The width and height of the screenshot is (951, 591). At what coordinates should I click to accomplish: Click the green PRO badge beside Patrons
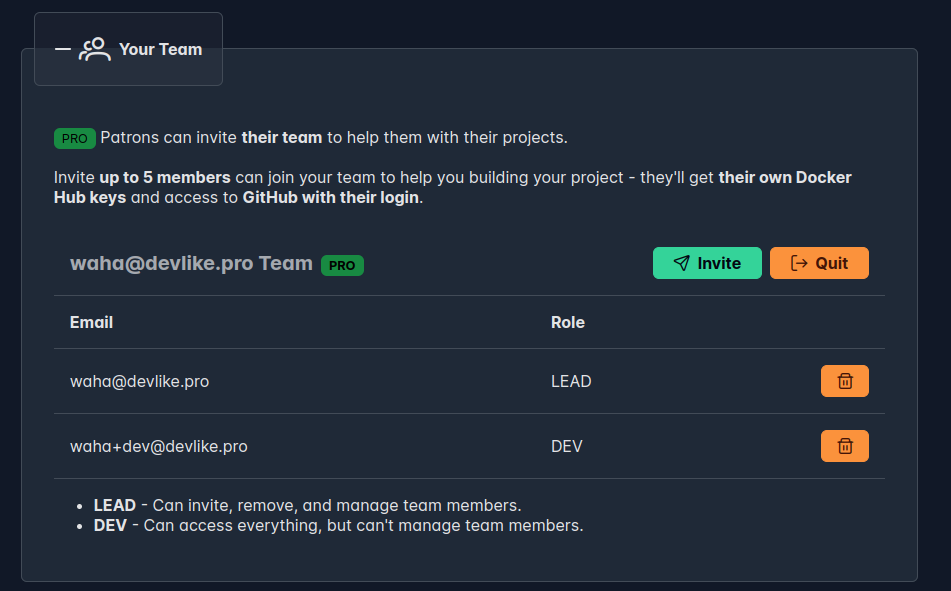(x=75, y=138)
